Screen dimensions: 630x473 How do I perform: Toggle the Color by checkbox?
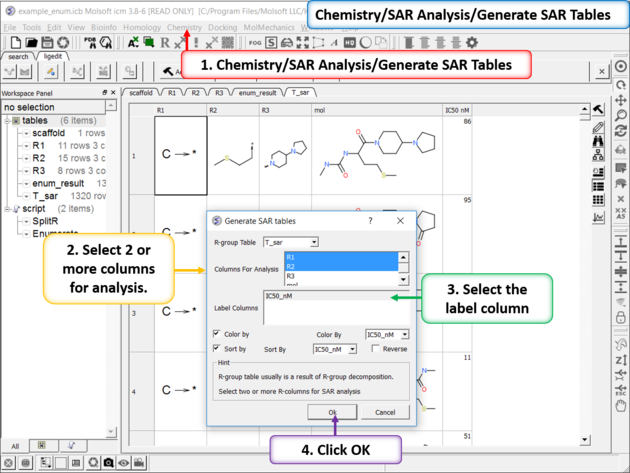tap(218, 334)
